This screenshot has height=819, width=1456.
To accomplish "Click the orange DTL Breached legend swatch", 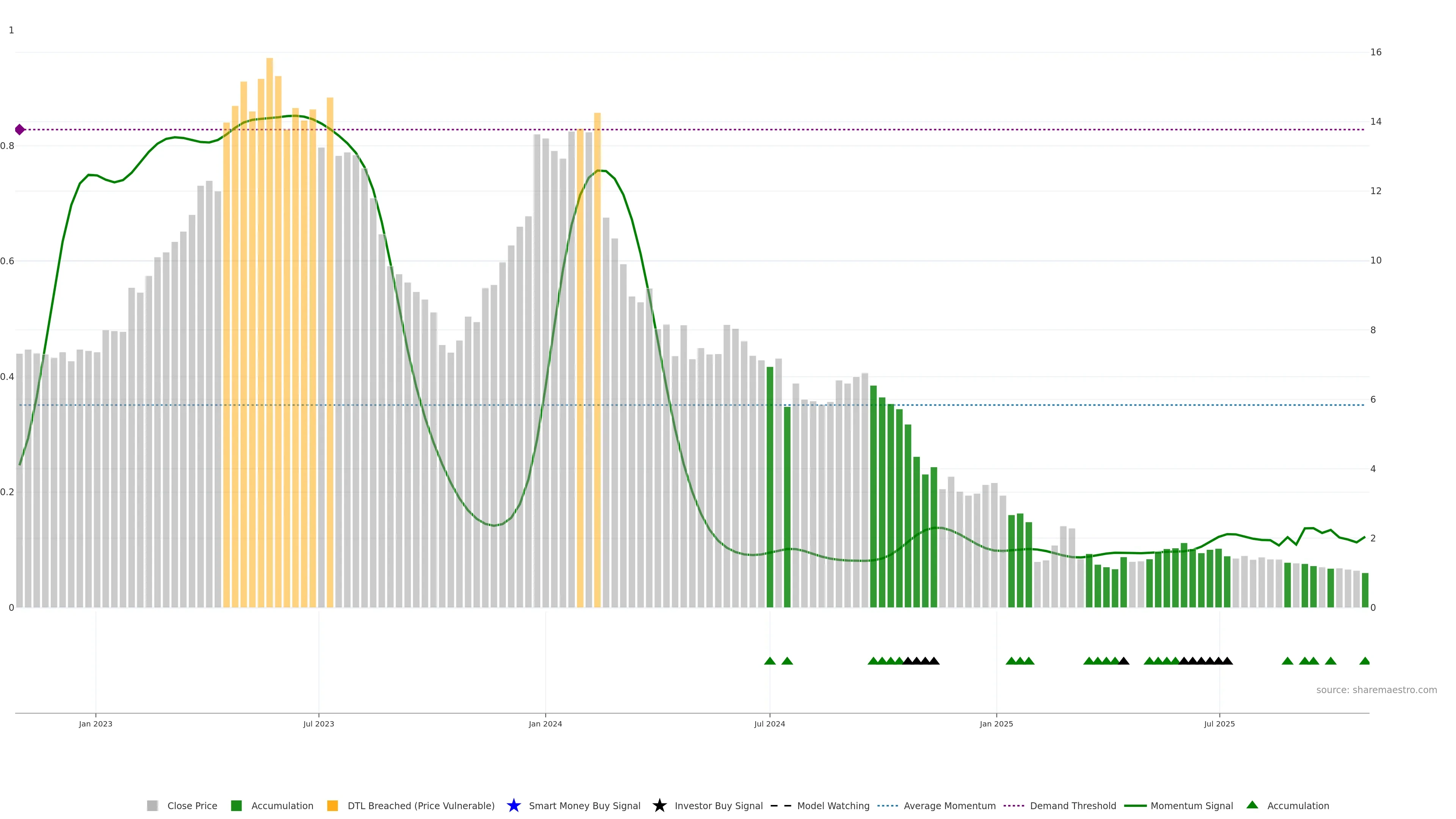I will (333, 805).
